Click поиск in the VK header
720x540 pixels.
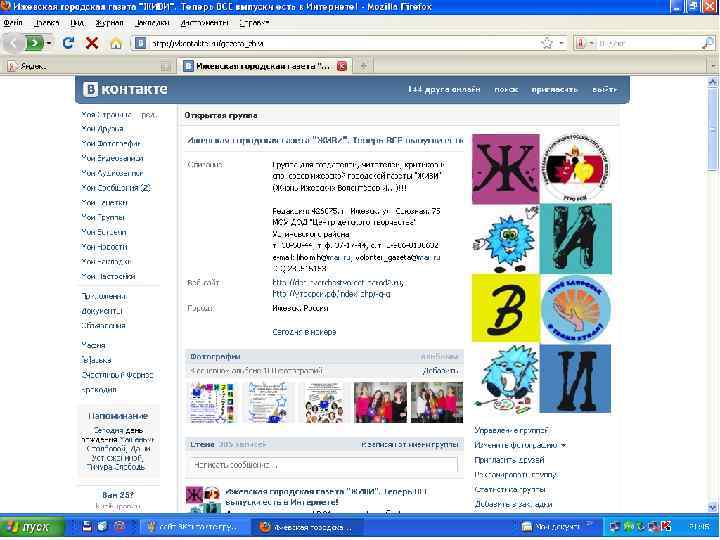click(506, 90)
